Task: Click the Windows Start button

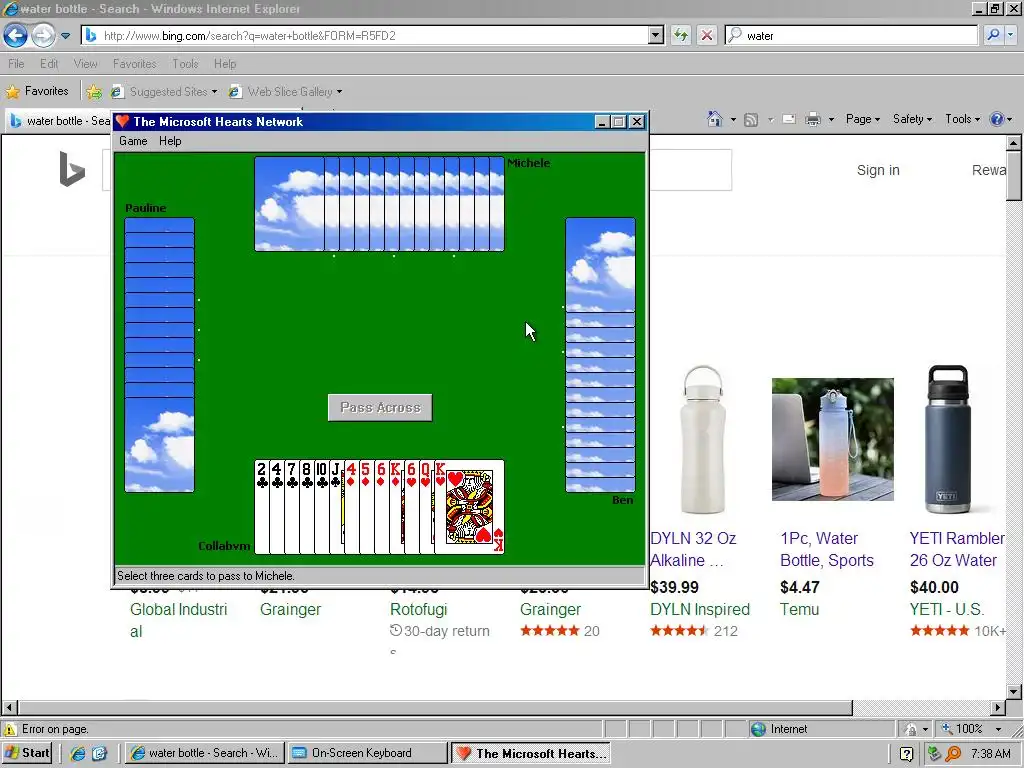Action: coord(27,753)
